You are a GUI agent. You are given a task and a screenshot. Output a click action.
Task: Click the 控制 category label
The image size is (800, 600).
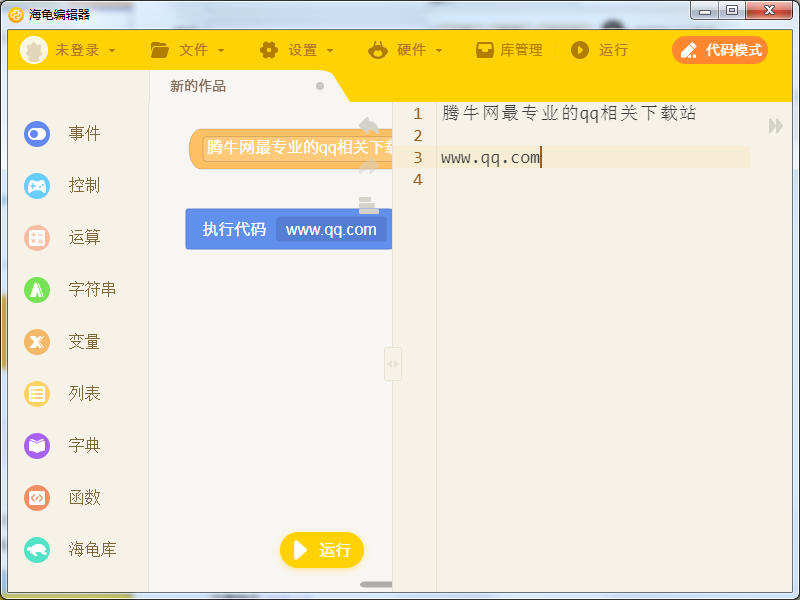pyautogui.click(x=84, y=186)
